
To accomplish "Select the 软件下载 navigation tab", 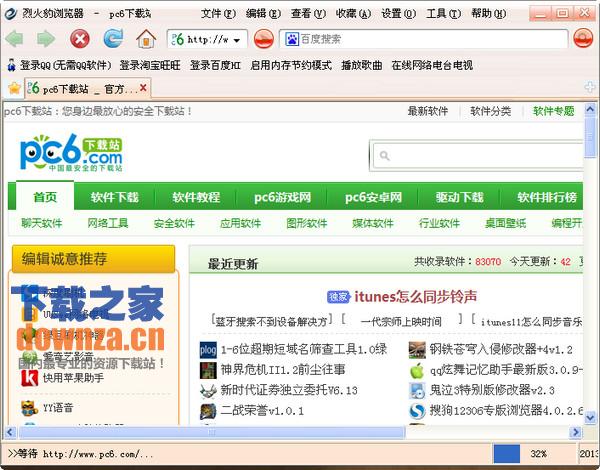I will click(x=114, y=197).
